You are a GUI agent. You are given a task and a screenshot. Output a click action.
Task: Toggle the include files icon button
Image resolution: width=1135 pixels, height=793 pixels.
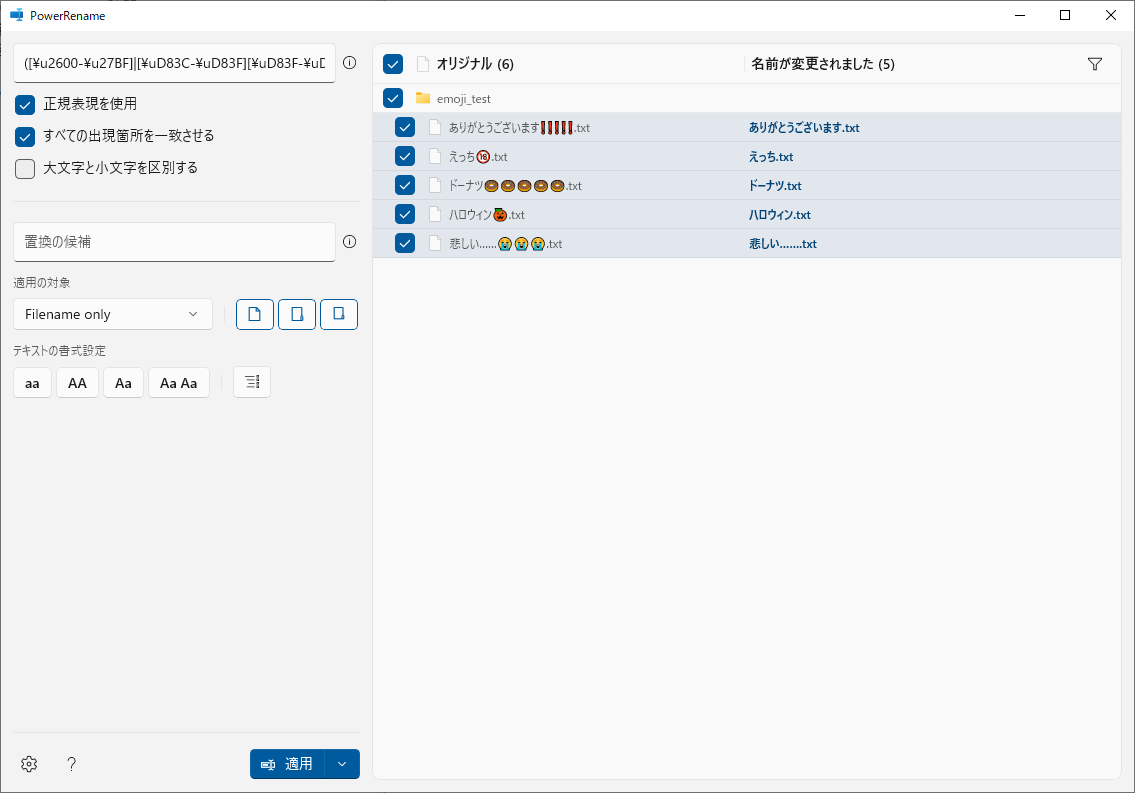pyautogui.click(x=255, y=314)
